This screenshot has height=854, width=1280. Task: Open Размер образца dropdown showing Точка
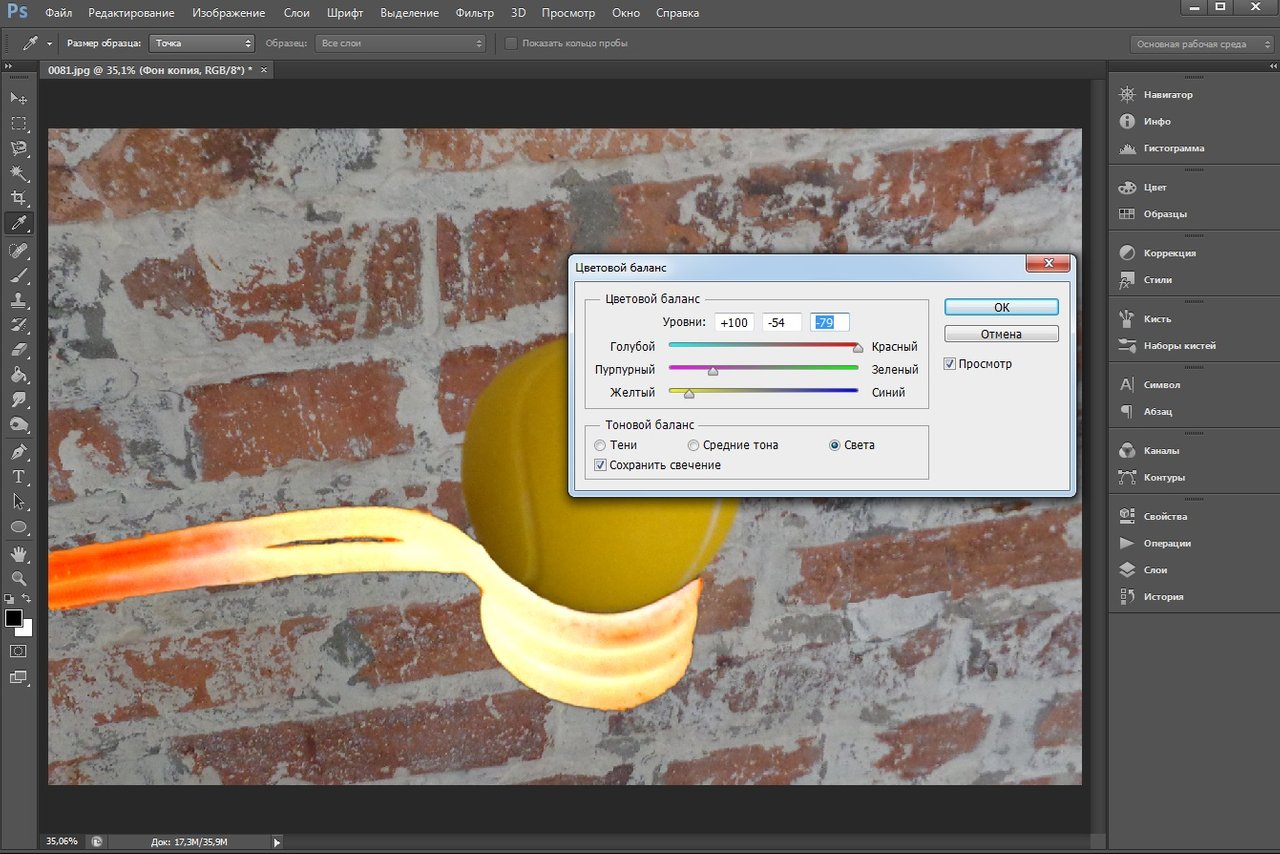tap(202, 44)
